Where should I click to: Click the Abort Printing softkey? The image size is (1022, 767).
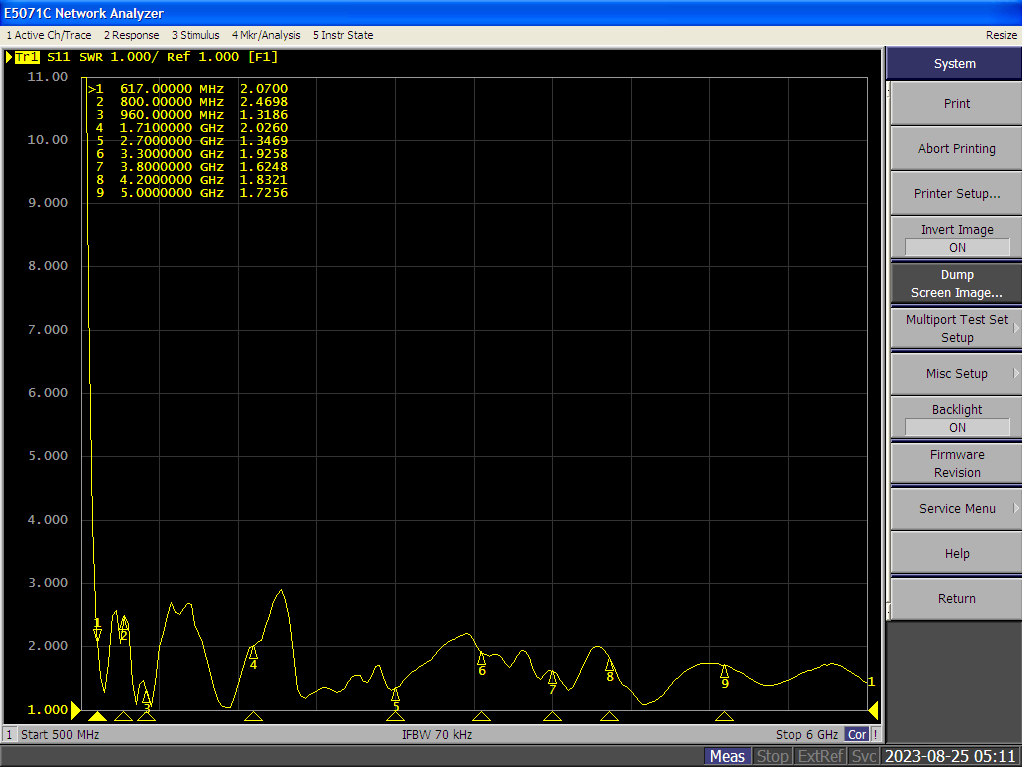[x=956, y=149]
